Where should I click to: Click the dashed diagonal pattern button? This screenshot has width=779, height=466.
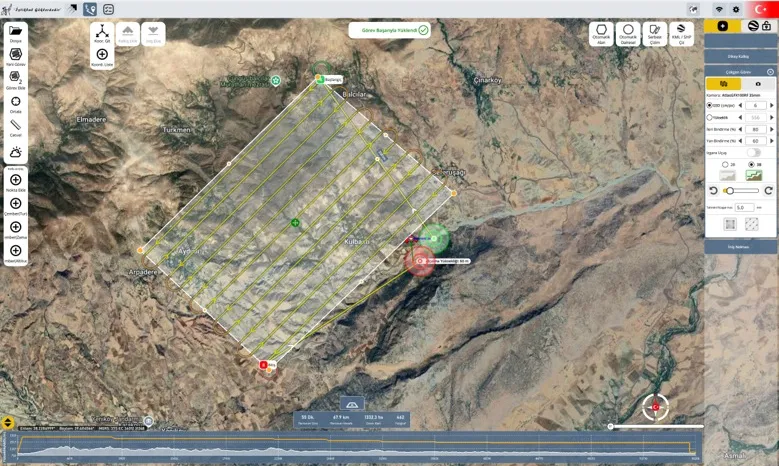pos(752,225)
